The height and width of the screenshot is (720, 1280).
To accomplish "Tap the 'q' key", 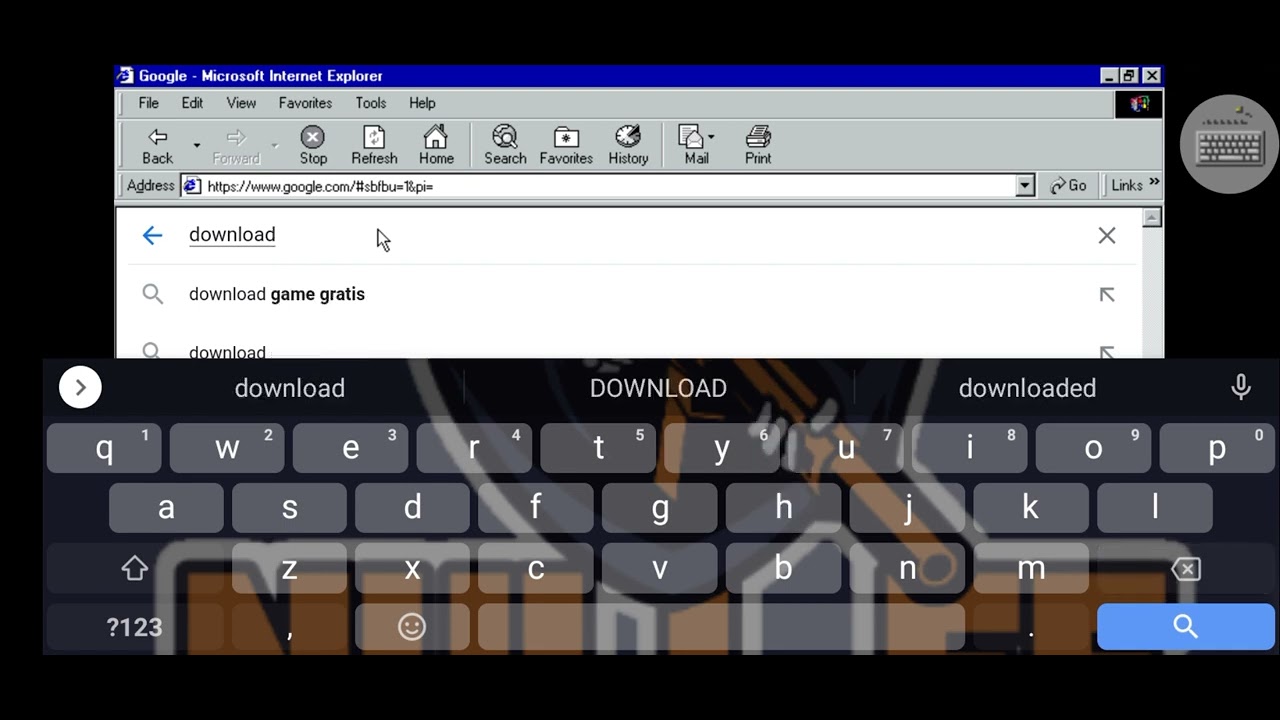I will 104,448.
